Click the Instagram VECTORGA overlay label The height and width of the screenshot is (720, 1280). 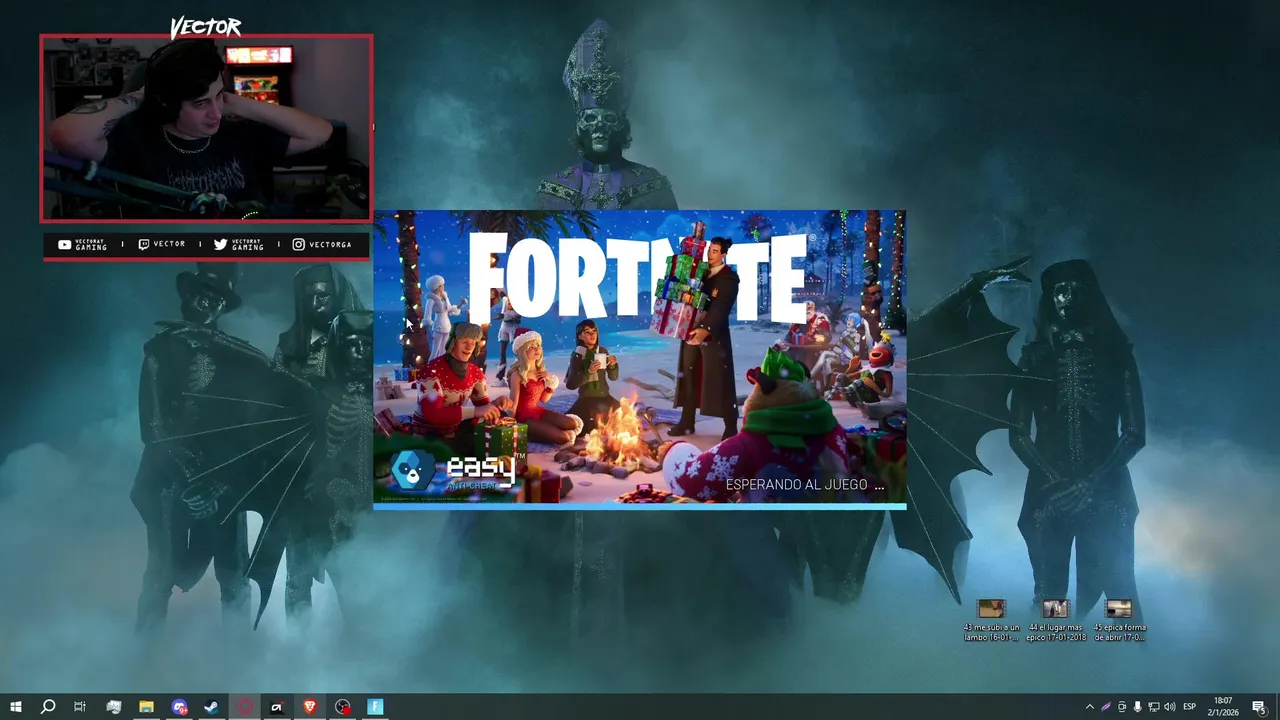pyautogui.click(x=322, y=244)
